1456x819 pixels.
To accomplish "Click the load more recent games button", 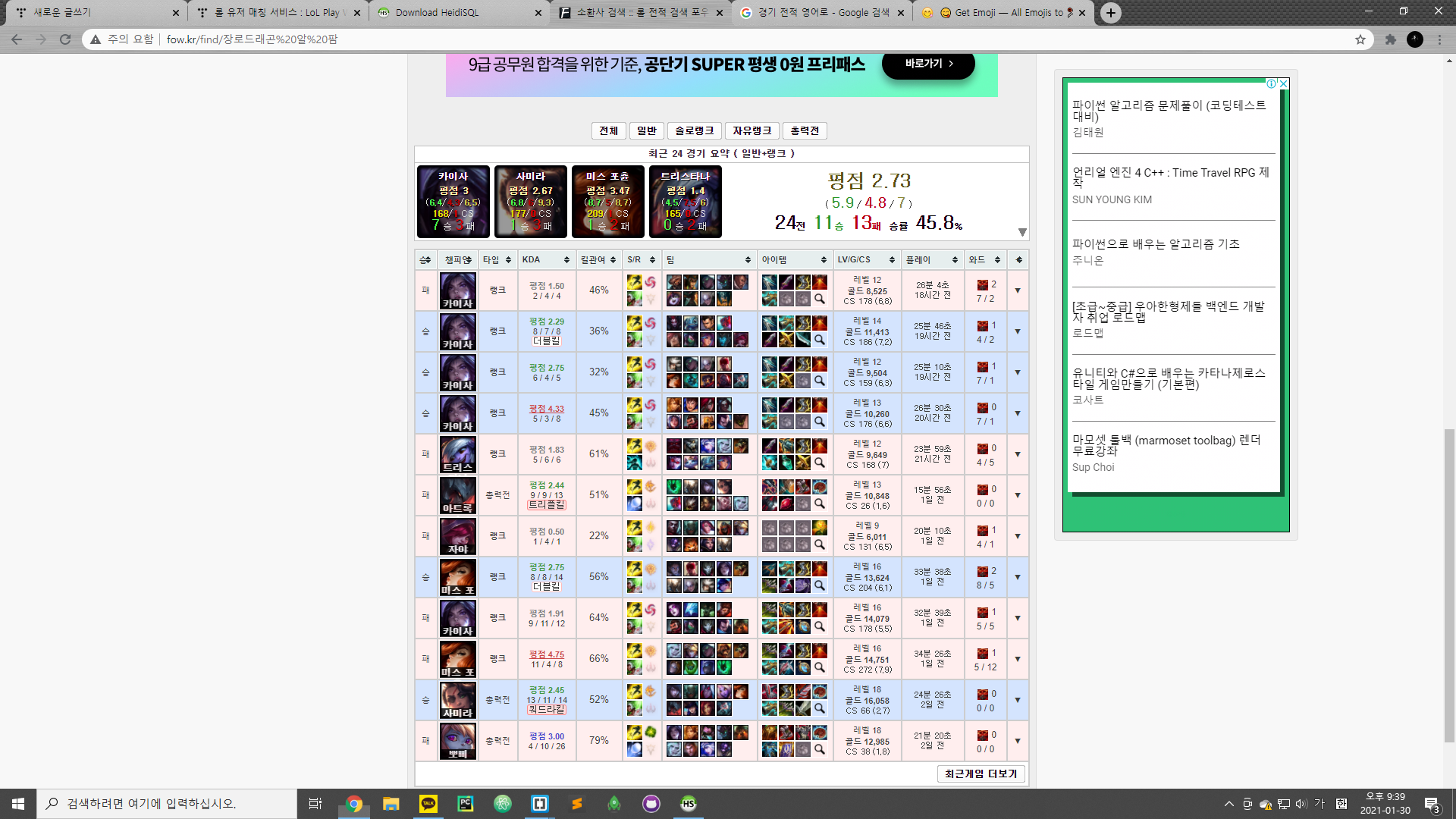I will pyautogui.click(x=981, y=773).
